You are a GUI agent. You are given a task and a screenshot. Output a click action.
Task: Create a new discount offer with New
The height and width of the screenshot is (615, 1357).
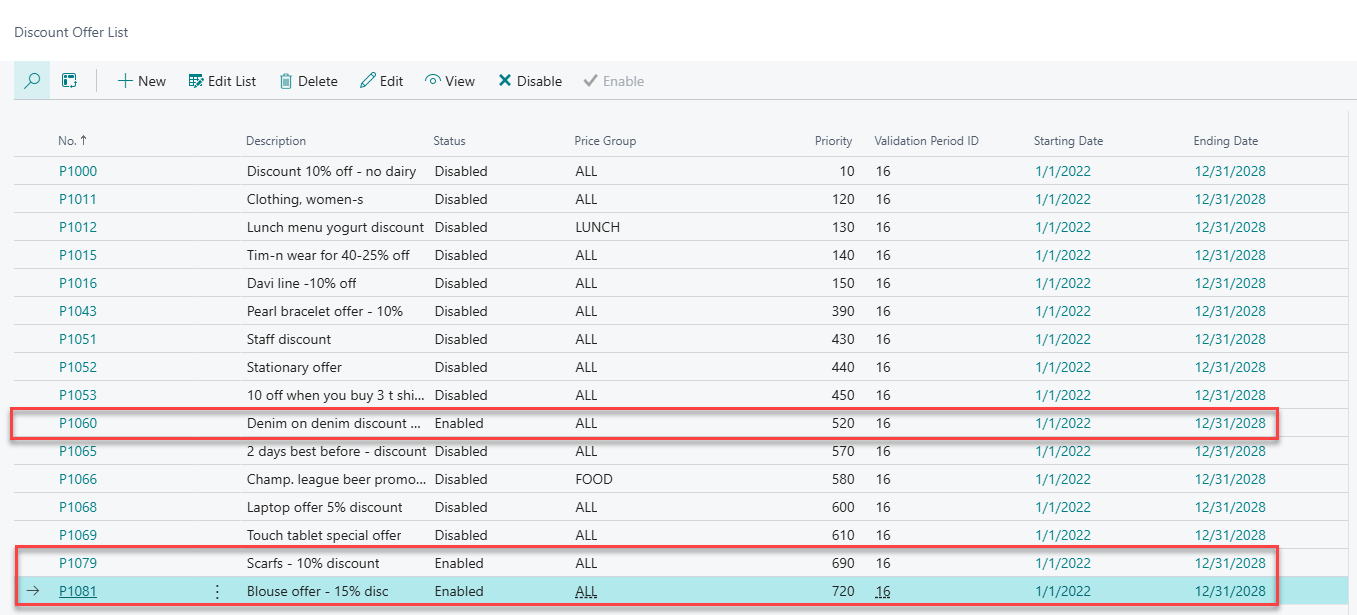tap(141, 81)
